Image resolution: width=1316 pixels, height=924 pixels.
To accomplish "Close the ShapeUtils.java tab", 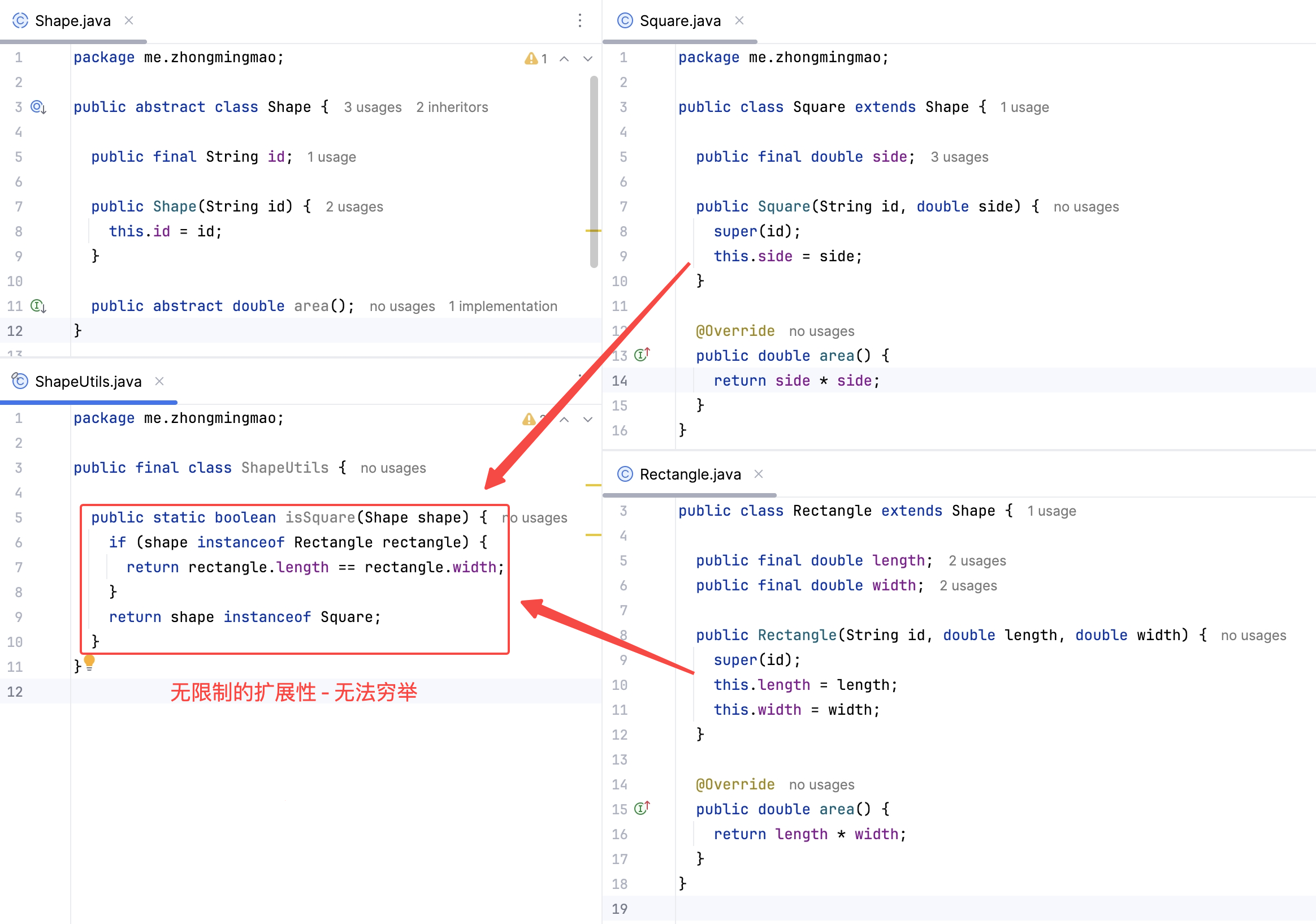I will tap(159, 381).
